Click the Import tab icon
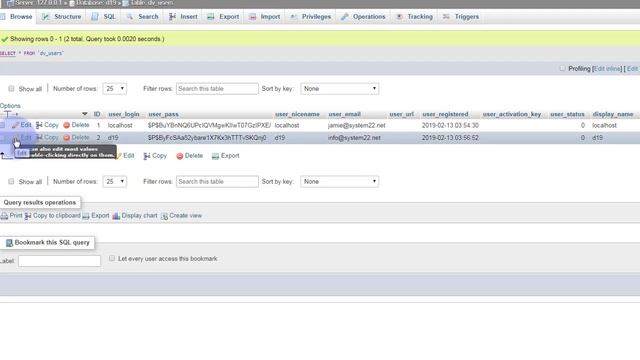Image resolution: width=640 pixels, height=360 pixels. (x=253, y=17)
